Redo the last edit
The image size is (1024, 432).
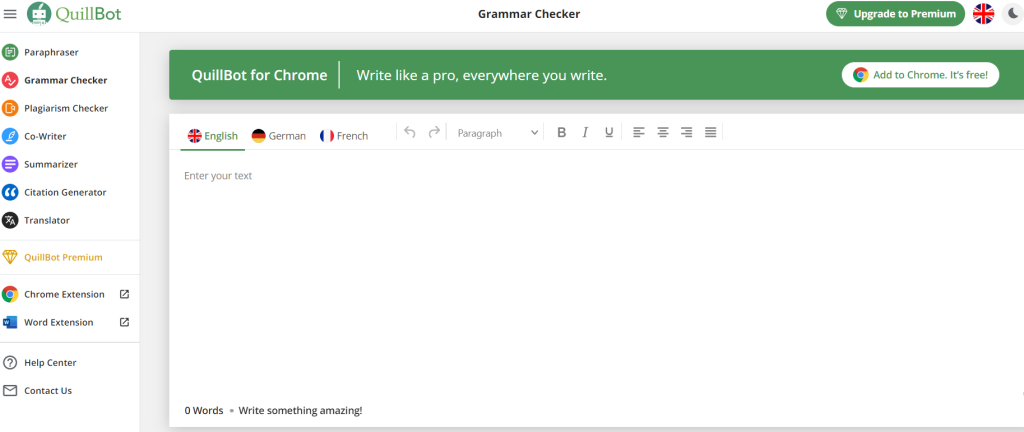tap(434, 133)
